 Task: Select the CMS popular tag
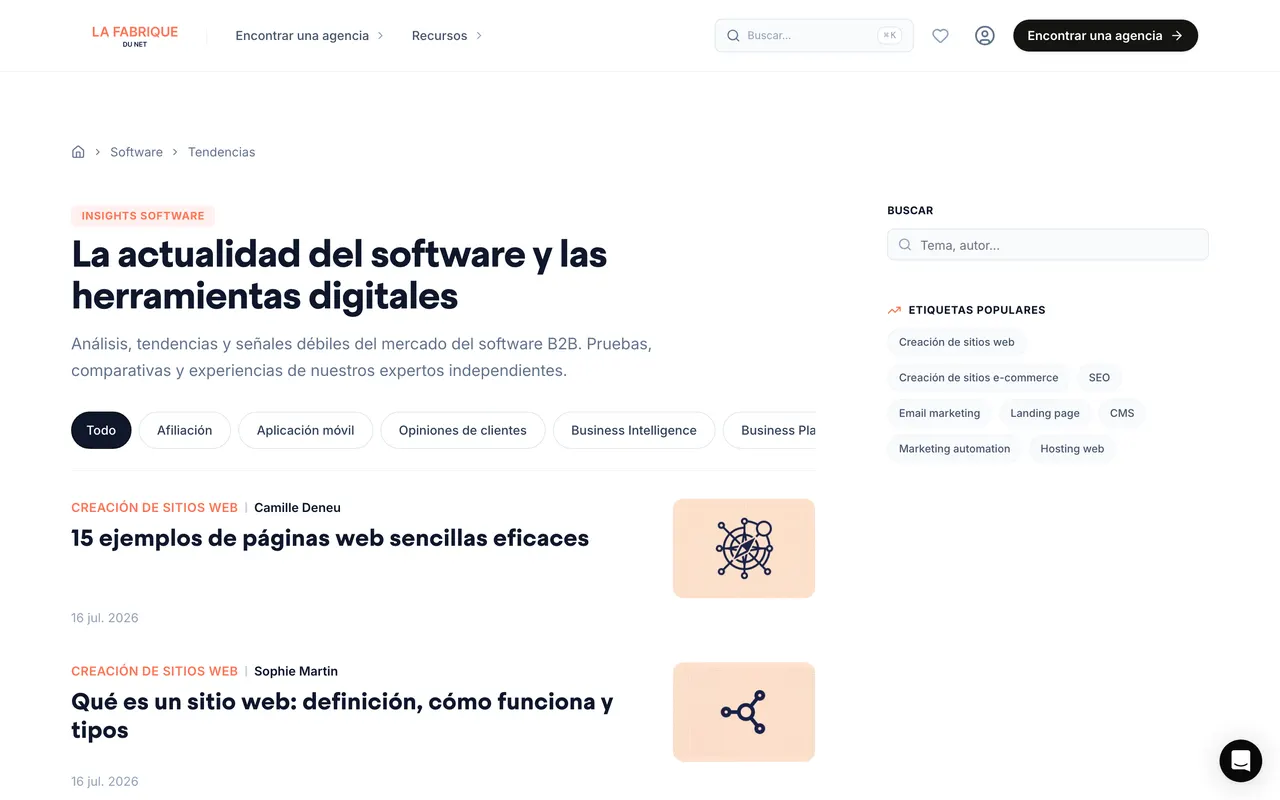pos(1122,413)
